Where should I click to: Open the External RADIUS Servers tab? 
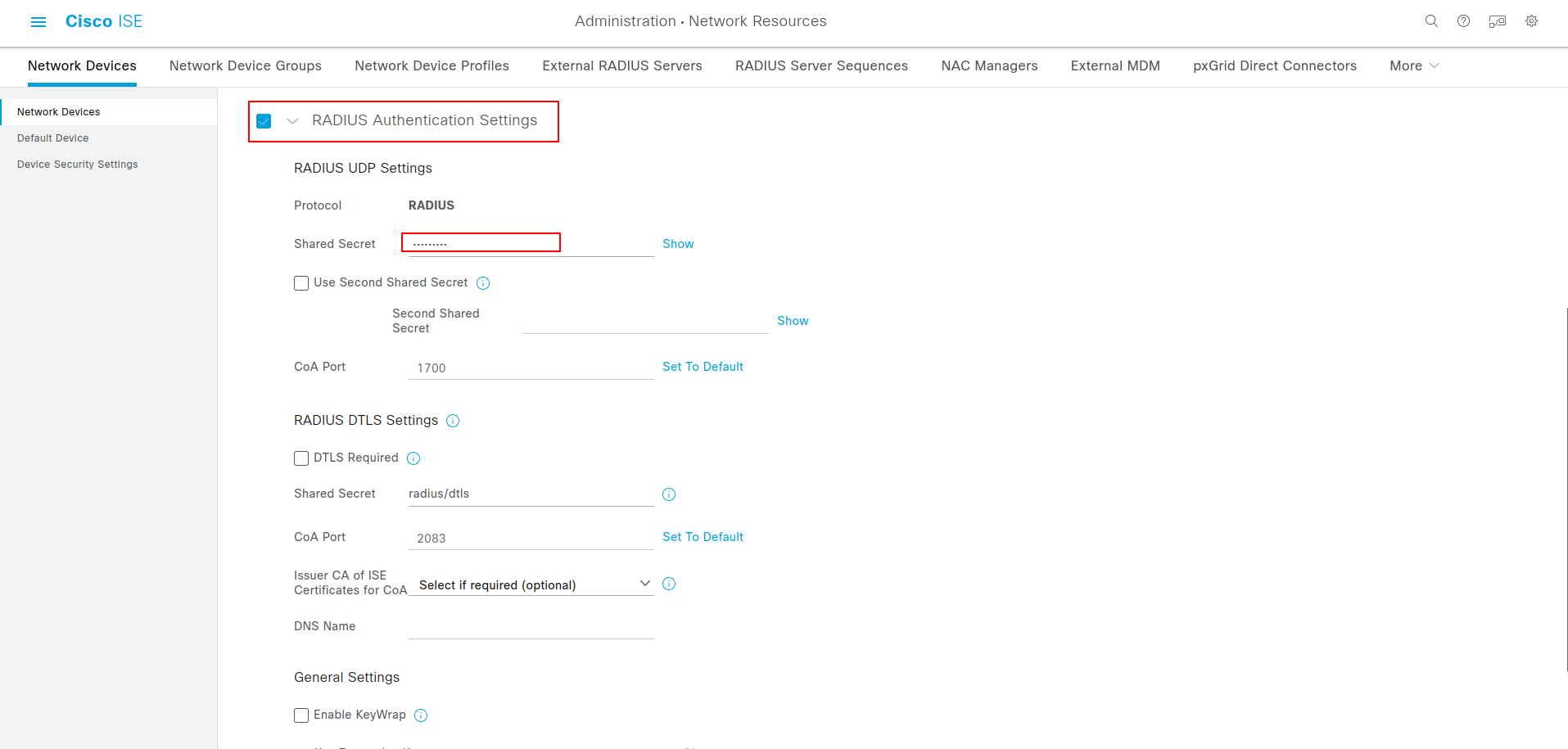pos(622,66)
